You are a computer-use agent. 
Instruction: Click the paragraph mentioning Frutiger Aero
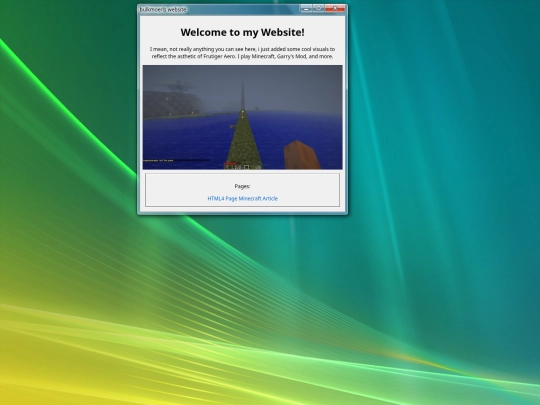point(242,53)
